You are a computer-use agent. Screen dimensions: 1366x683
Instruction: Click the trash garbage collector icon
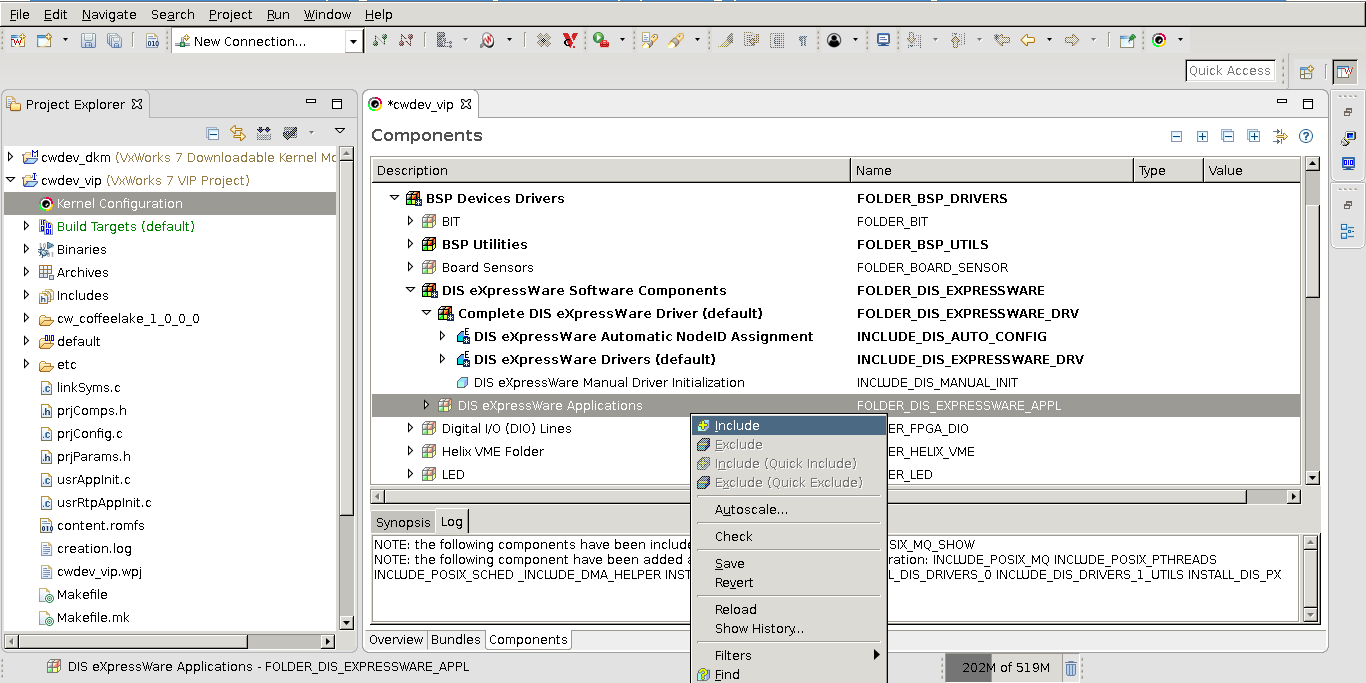click(x=1071, y=668)
